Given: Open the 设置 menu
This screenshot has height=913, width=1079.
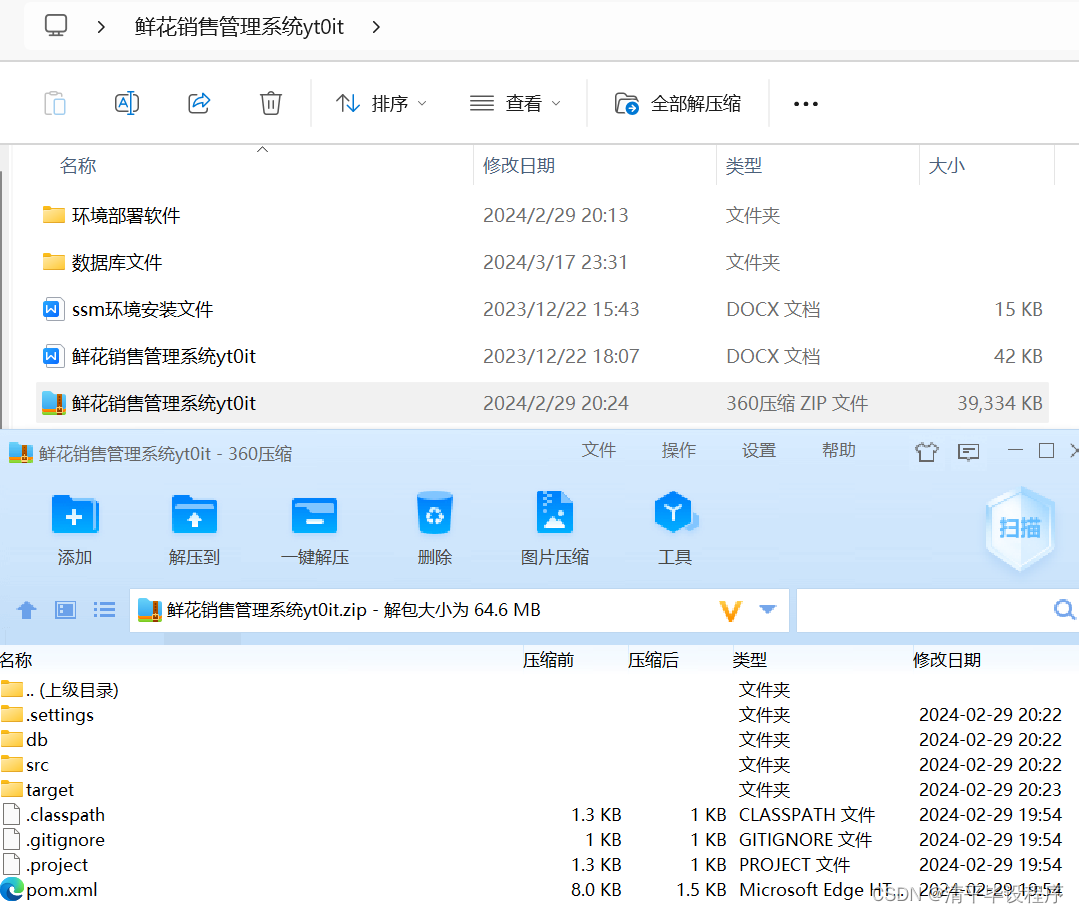Looking at the screenshot, I should coord(758,450).
